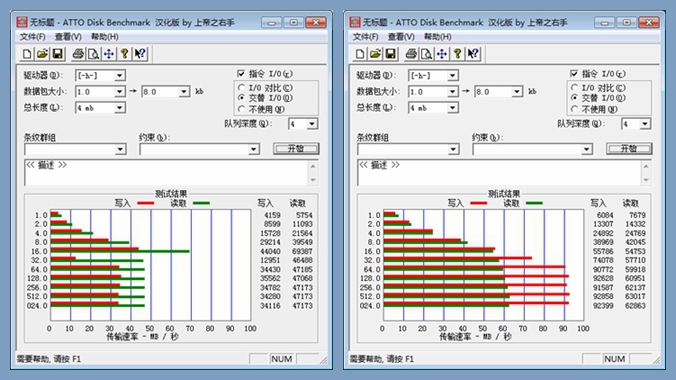This screenshot has width=676, height=380.
Task: Open the 驱动器 drive dropdown in left window
Action: coord(119,75)
